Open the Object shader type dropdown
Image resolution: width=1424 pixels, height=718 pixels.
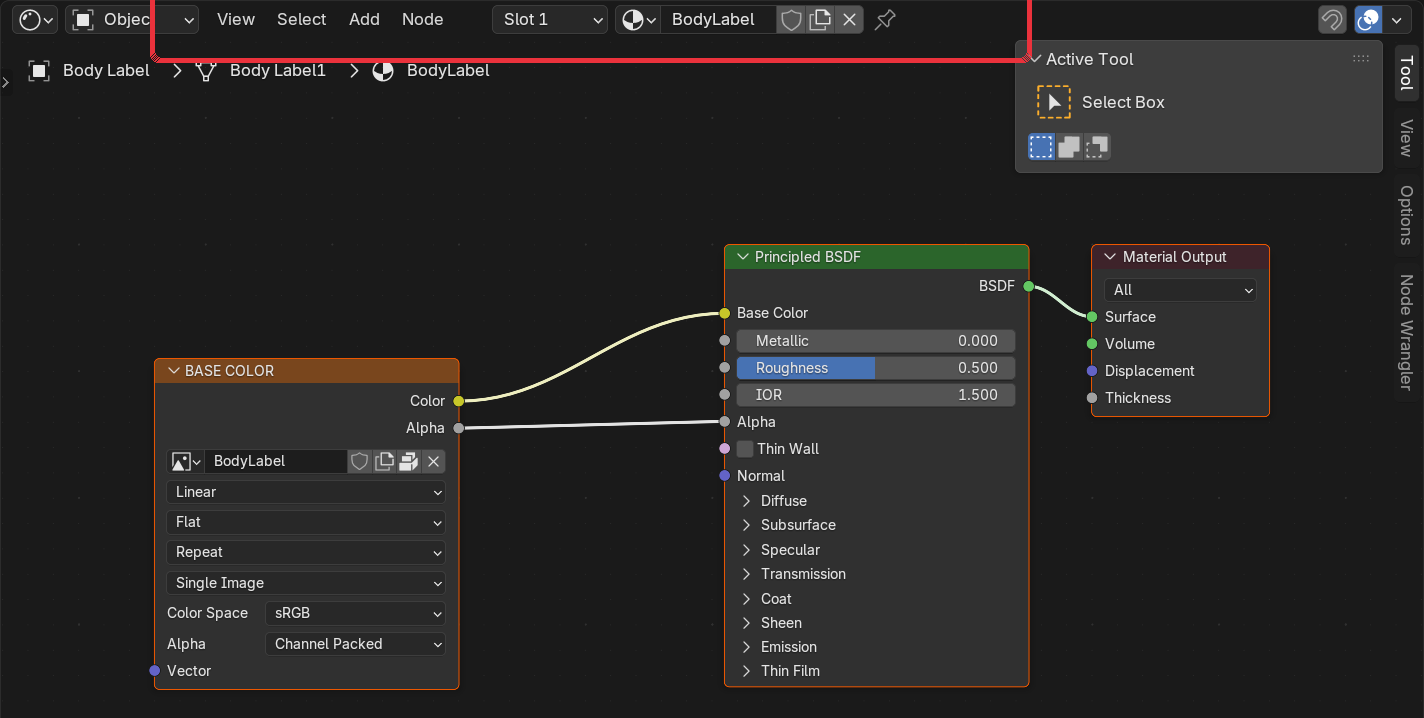coord(132,19)
